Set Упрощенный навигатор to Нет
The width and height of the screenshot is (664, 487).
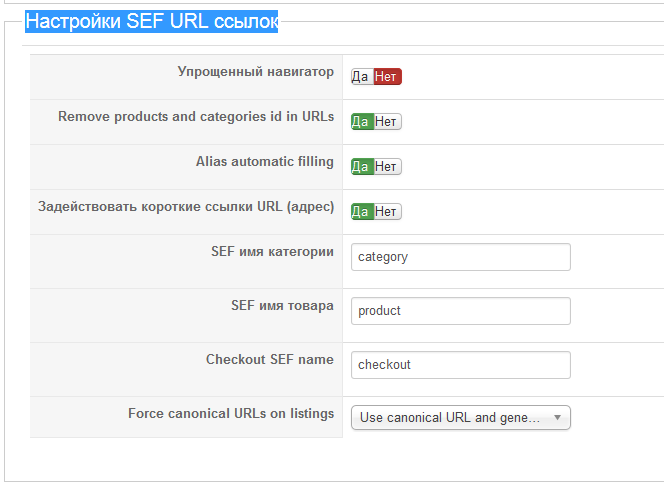(x=387, y=76)
